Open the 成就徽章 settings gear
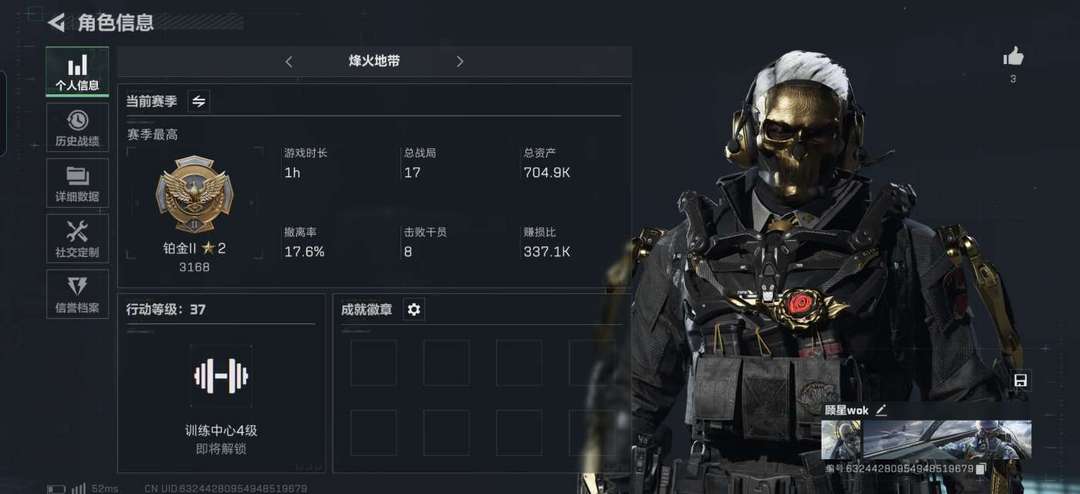 413,309
